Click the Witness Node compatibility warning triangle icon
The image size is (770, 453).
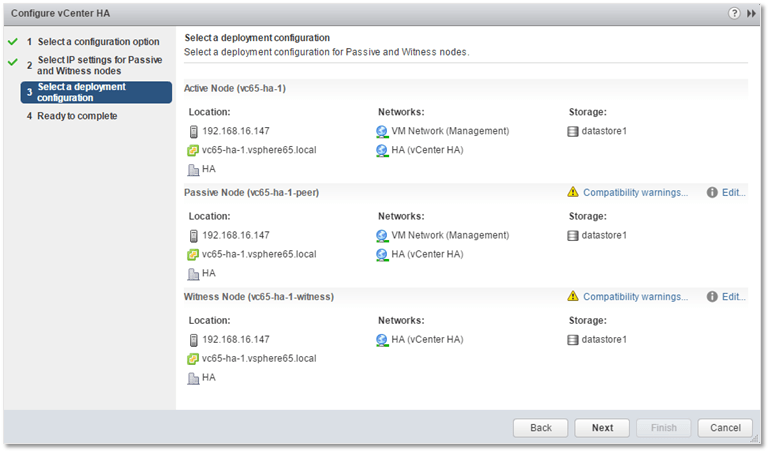[573, 296]
